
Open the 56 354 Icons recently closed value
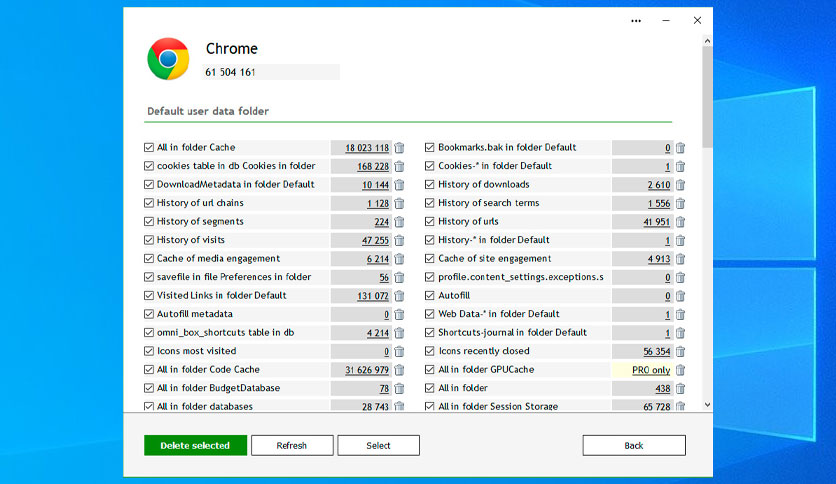[x=657, y=351]
